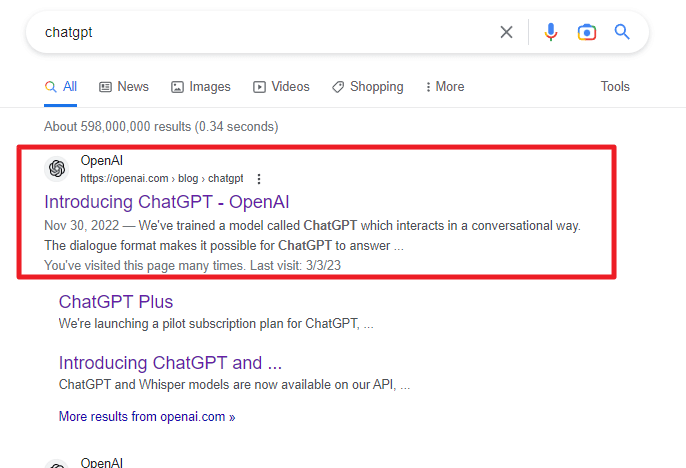Click the OpenAI site name above the first result URL
This screenshot has height=468, width=686.
coord(102,161)
